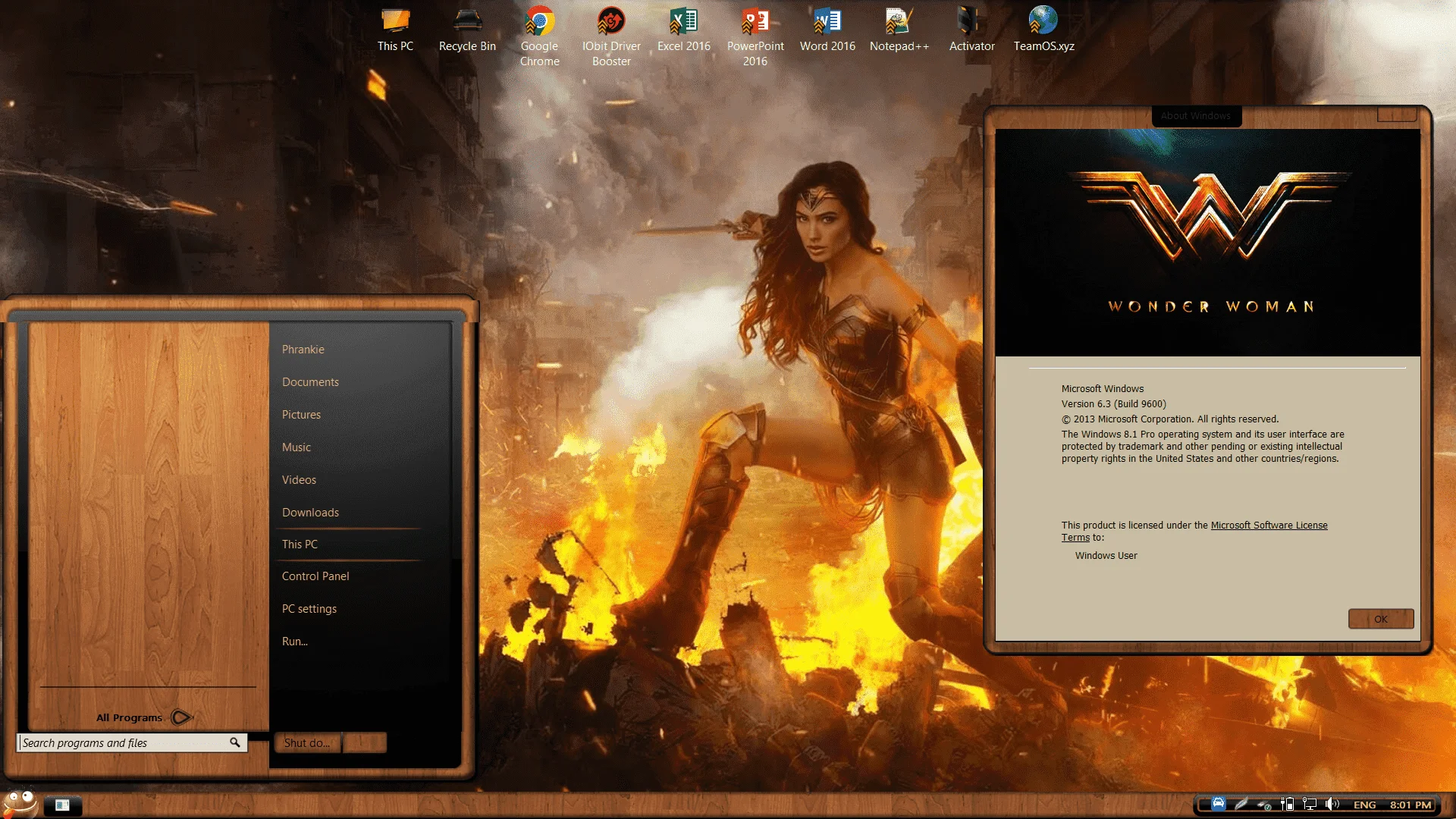Open Videos from the Start menu
This screenshot has height=819, width=1456.
pos(299,480)
